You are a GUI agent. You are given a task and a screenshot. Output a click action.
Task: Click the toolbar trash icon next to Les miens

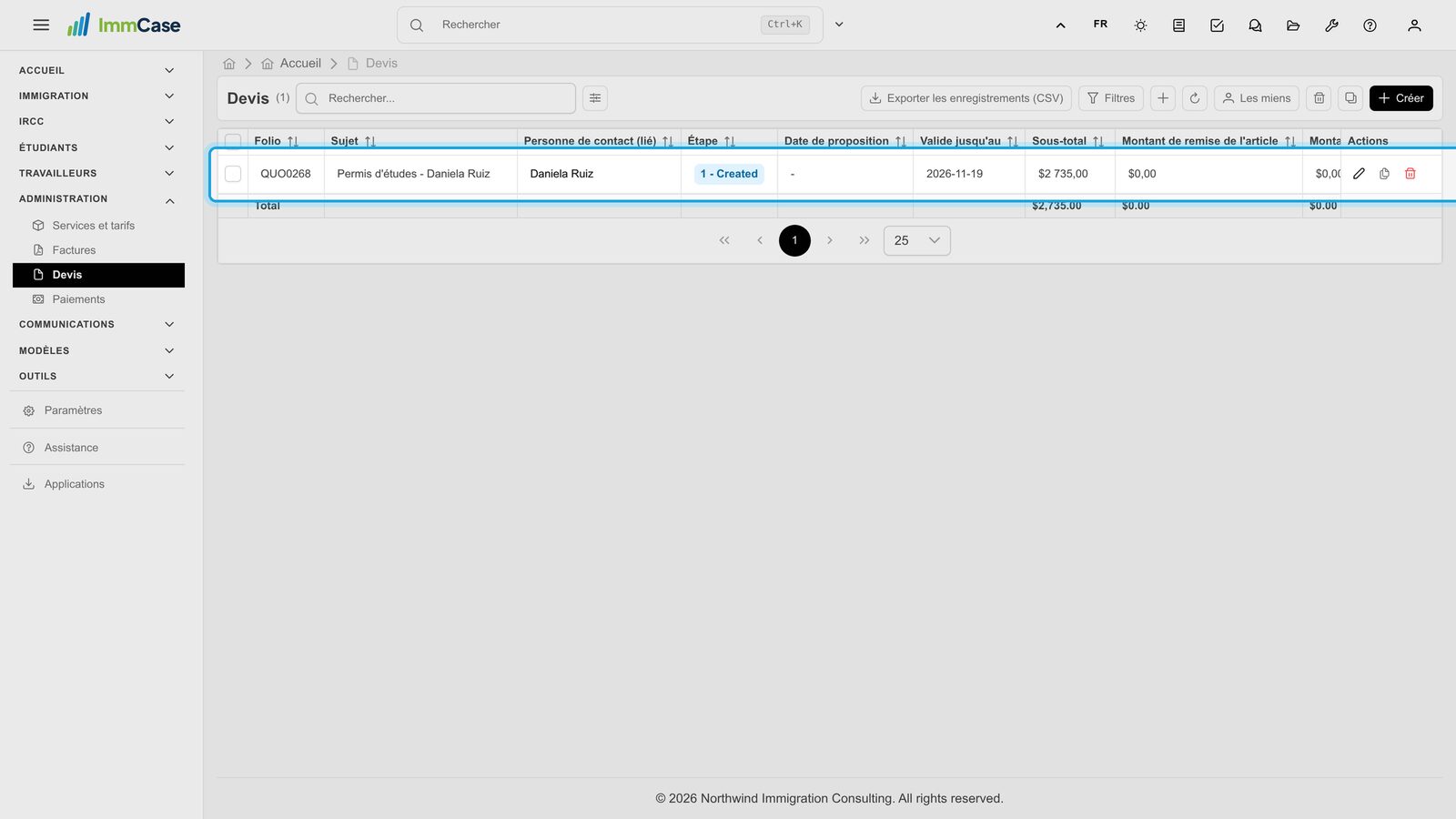(1319, 98)
